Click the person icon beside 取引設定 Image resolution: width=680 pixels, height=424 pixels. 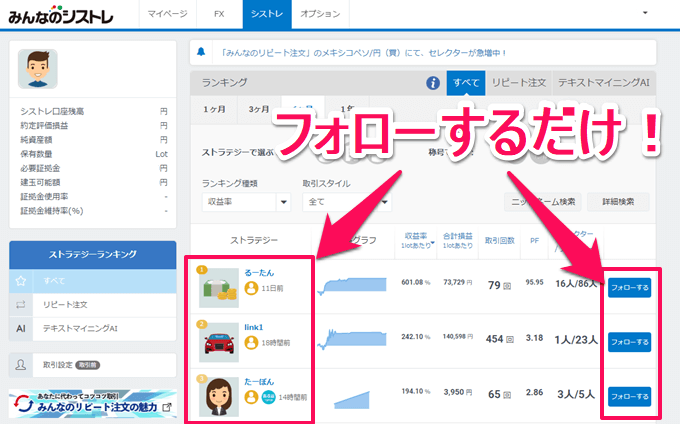(x=20, y=365)
